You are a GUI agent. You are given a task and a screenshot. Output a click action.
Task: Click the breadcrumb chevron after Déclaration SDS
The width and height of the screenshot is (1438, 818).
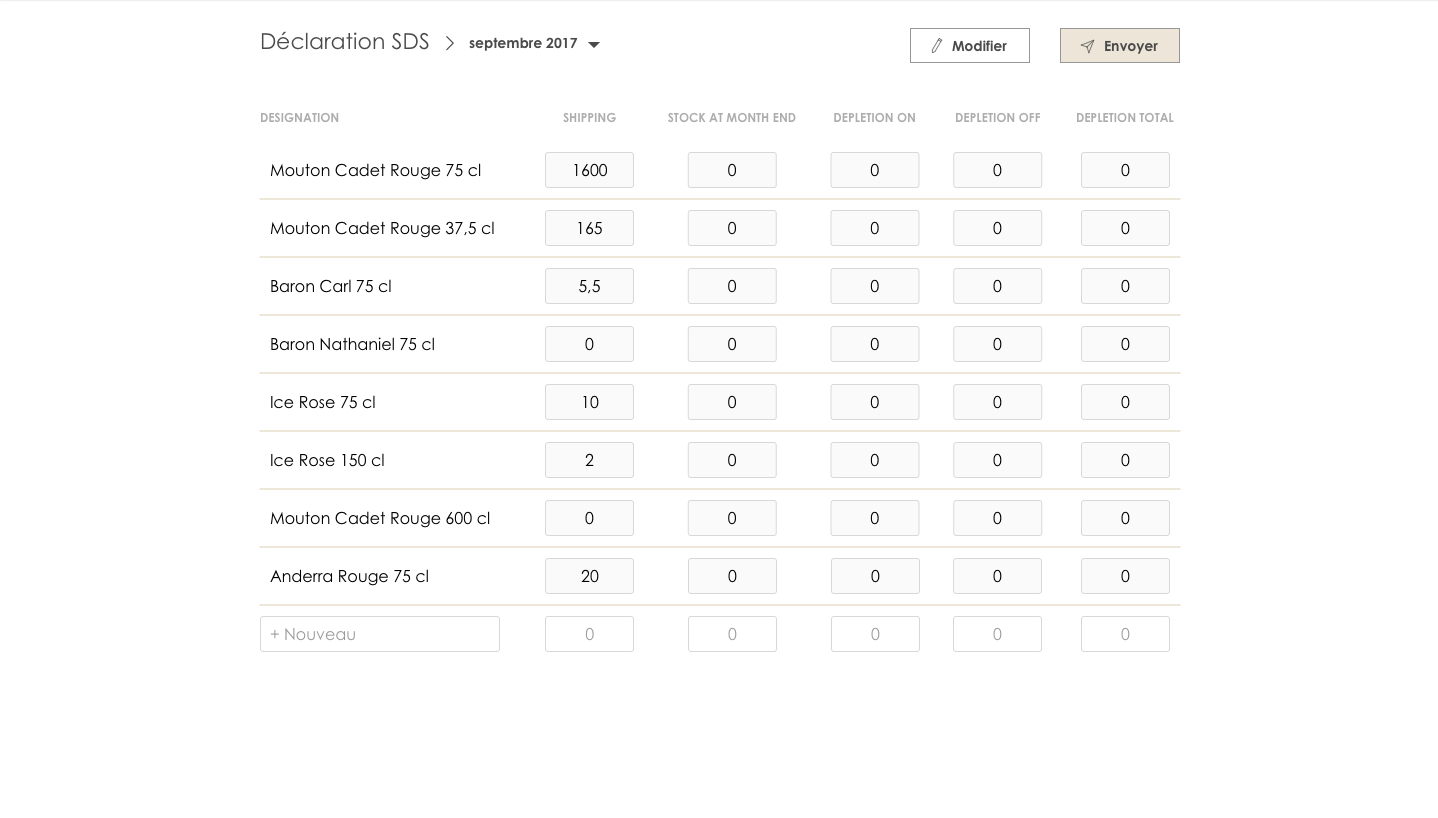click(x=450, y=43)
